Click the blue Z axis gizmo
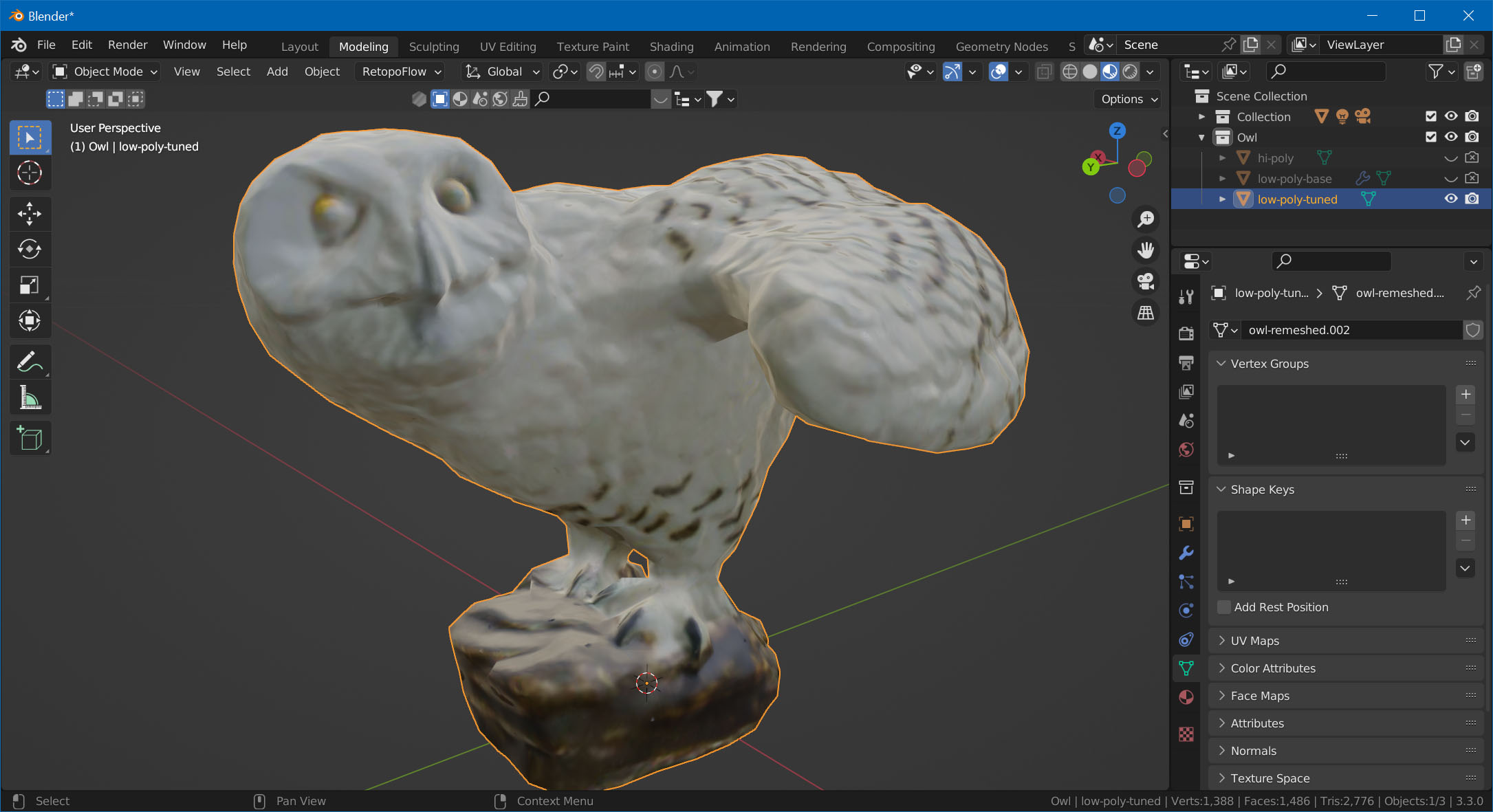 pyautogui.click(x=1118, y=131)
